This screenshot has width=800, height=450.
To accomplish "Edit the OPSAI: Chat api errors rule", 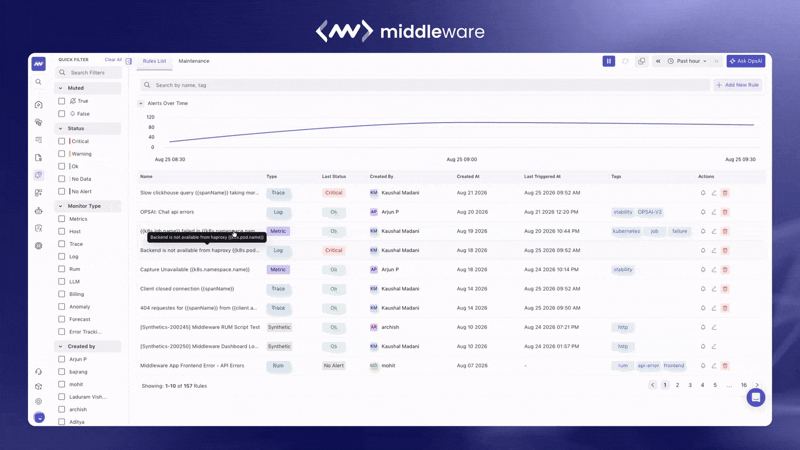I will click(714, 212).
